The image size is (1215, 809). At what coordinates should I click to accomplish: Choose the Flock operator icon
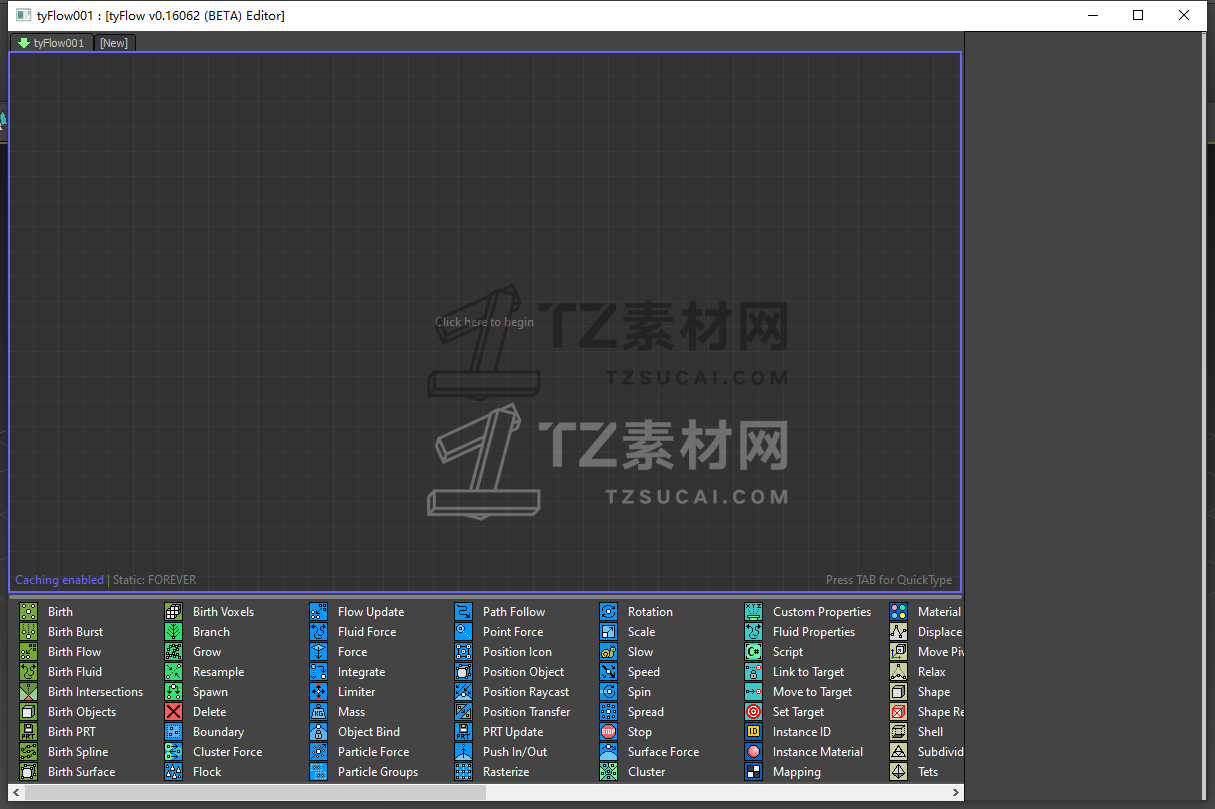pos(173,771)
